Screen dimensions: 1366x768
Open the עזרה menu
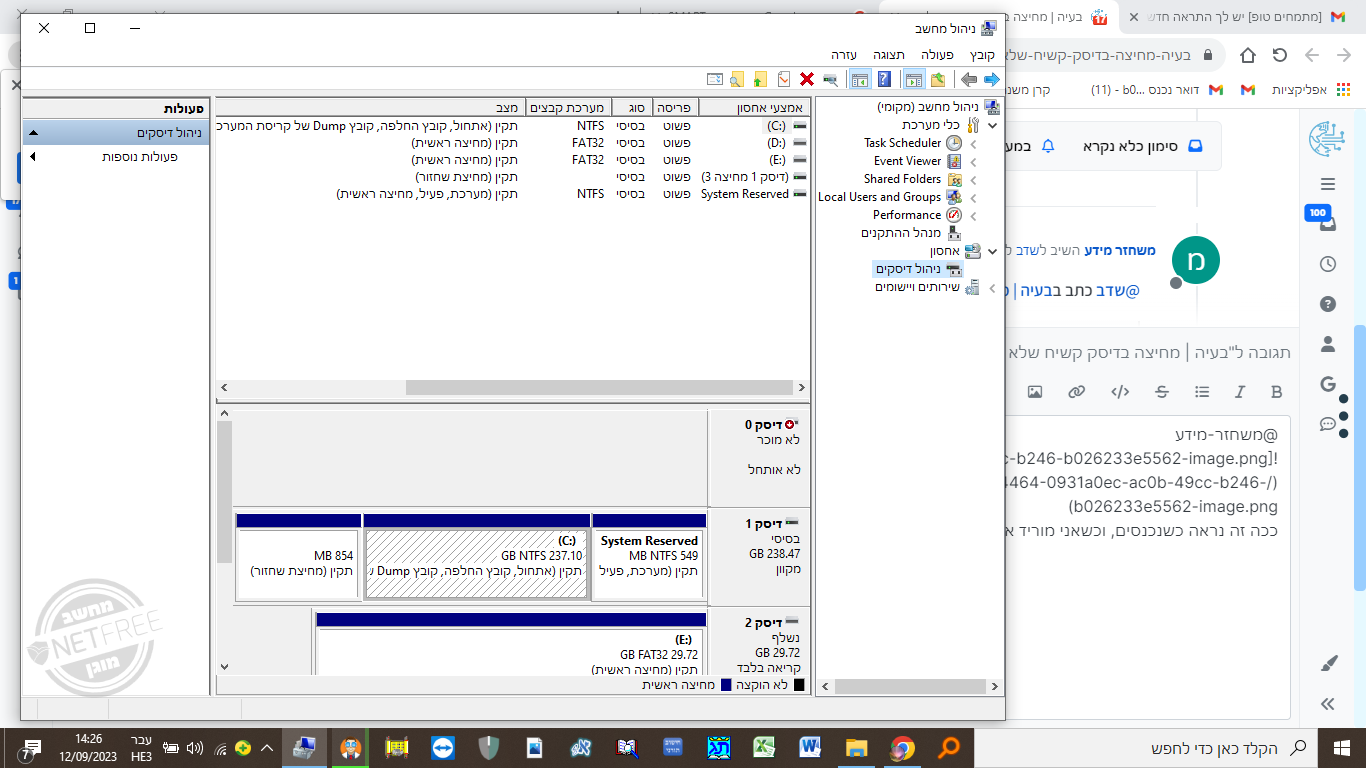pyautogui.click(x=844, y=54)
